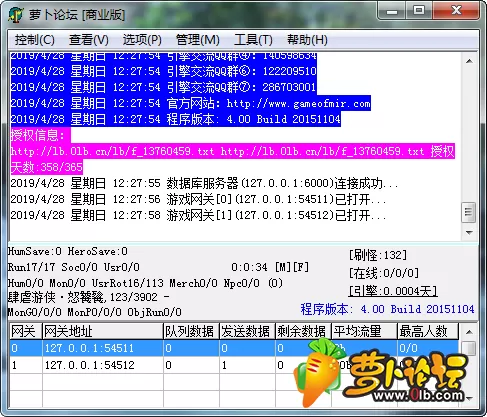Click the blue 程序版本 4.00 Build label
This screenshot has width=487, height=417.
point(387,309)
